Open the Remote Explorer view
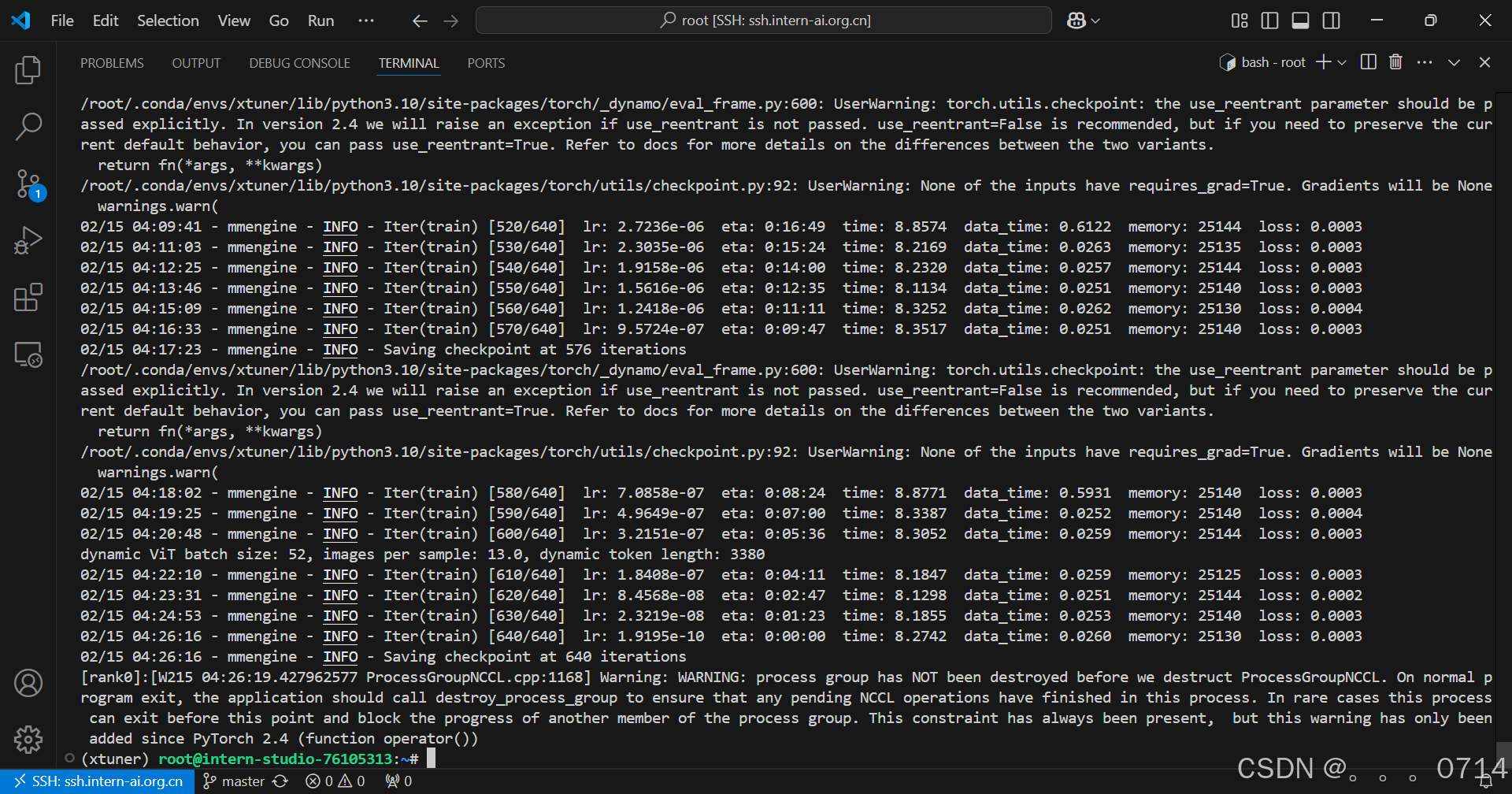Image resolution: width=1512 pixels, height=794 pixels. tap(28, 354)
